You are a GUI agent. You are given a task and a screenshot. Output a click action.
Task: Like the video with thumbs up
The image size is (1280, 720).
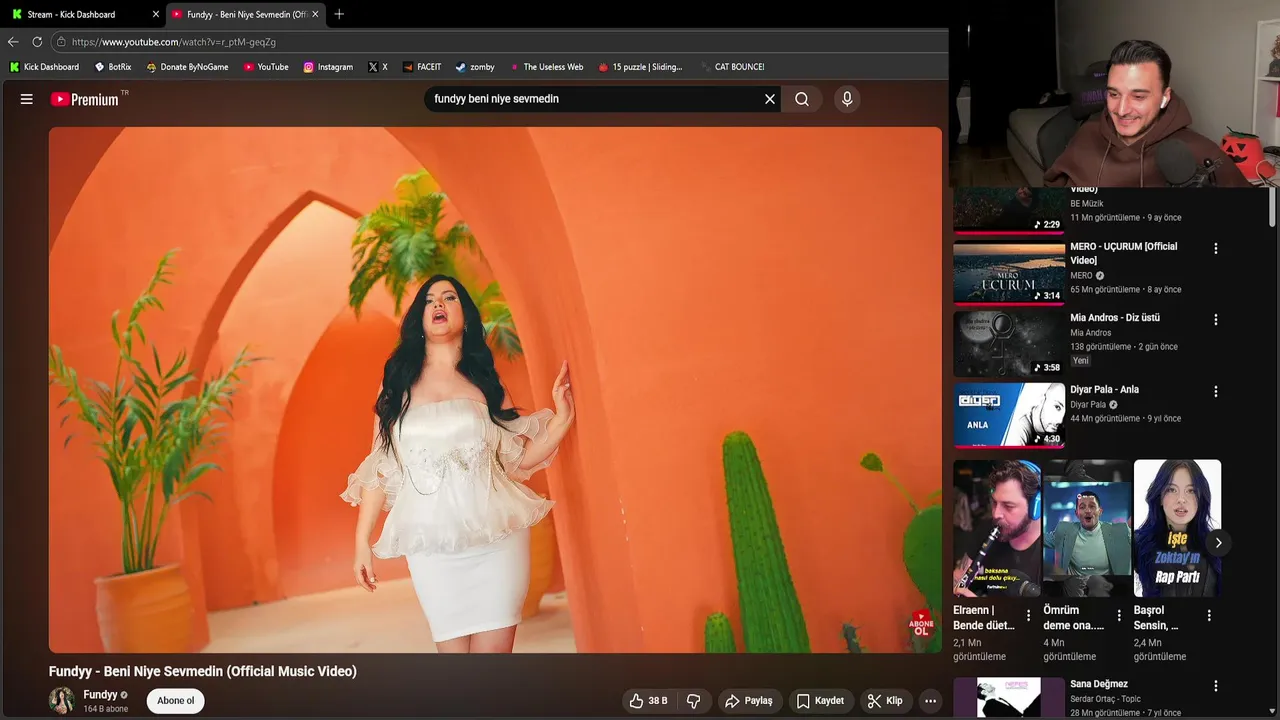coord(648,701)
